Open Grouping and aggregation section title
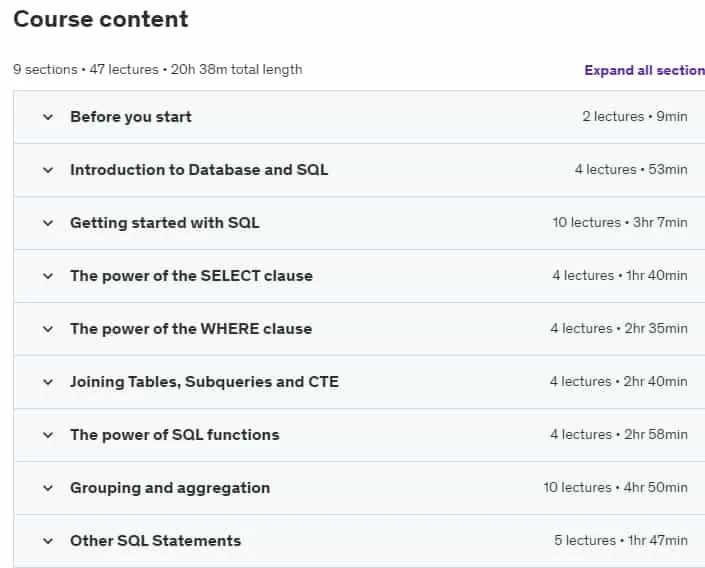 (170, 488)
